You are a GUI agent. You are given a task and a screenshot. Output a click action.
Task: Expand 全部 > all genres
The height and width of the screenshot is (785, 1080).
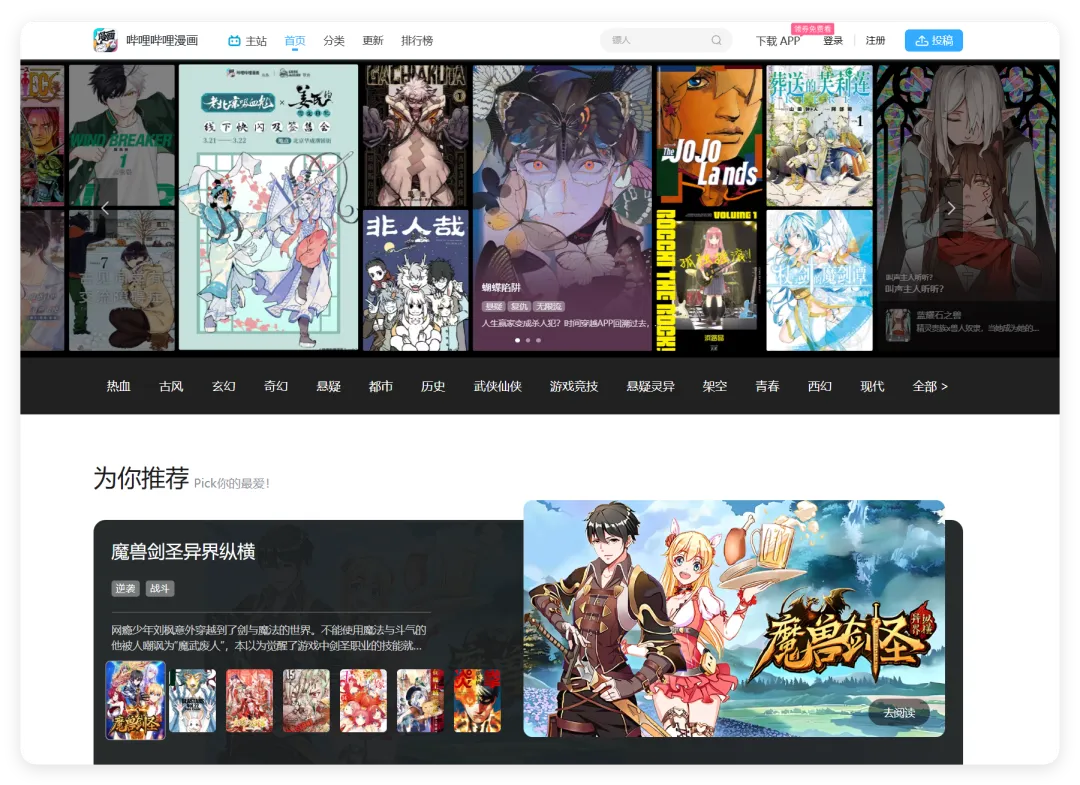click(930, 386)
